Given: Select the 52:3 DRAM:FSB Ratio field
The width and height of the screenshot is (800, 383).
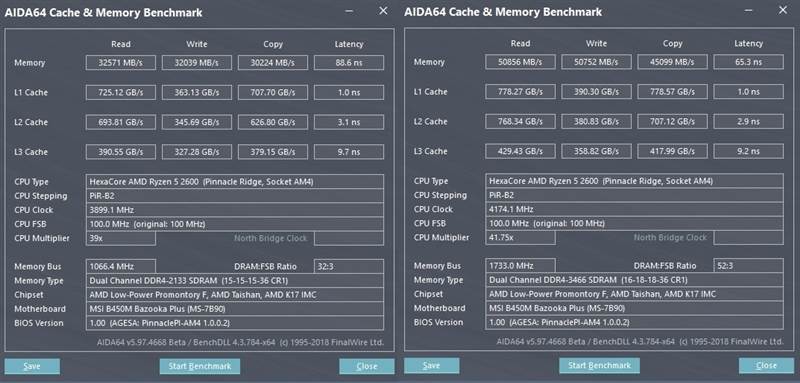Looking at the screenshot, I should coord(748,266).
